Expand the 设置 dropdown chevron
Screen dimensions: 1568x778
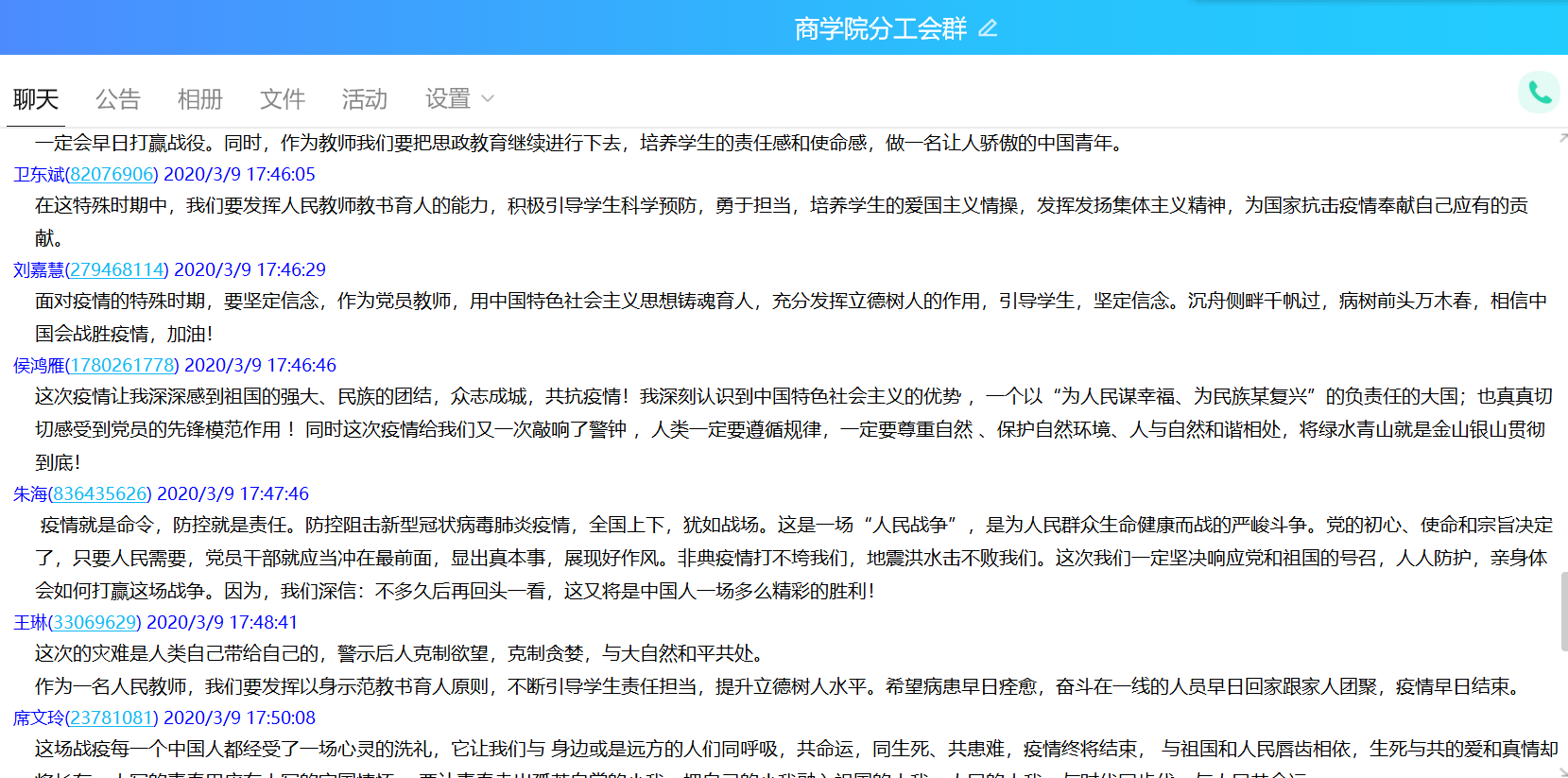tap(488, 98)
